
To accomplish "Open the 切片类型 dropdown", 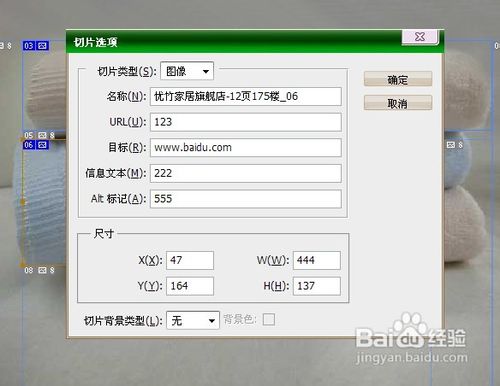I will pos(187,71).
